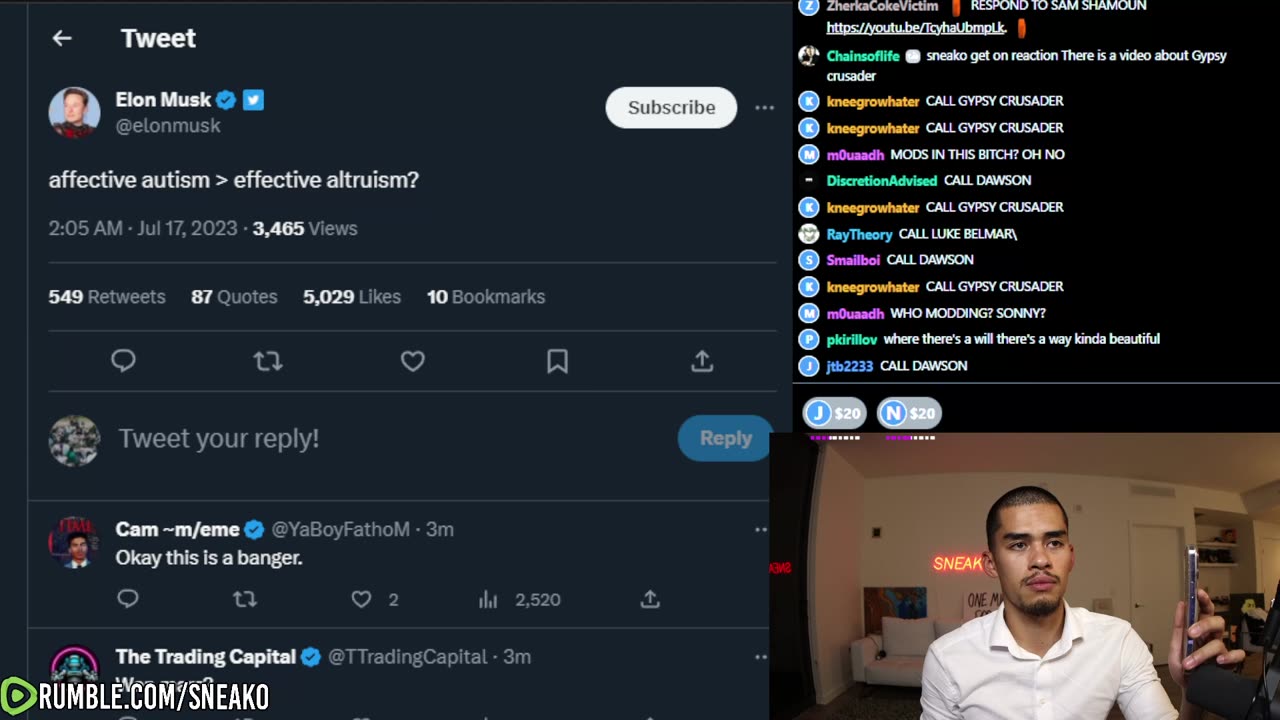
Task: View the 549 Retweets list
Action: click(x=107, y=297)
